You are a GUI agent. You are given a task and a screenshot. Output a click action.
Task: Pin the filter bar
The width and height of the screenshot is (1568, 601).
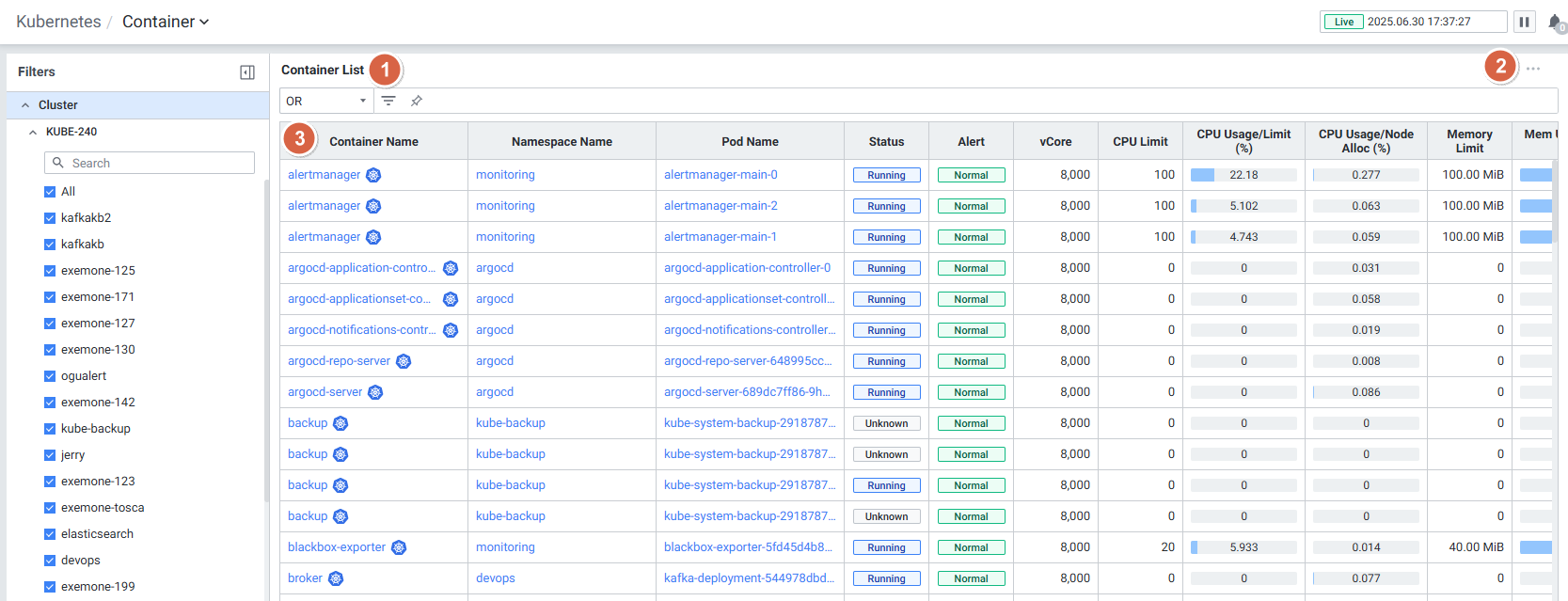[x=417, y=101]
